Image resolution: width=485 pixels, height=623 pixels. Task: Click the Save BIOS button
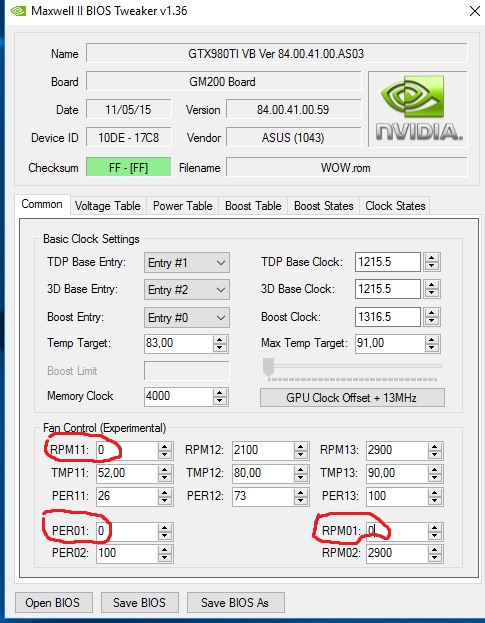tap(139, 603)
